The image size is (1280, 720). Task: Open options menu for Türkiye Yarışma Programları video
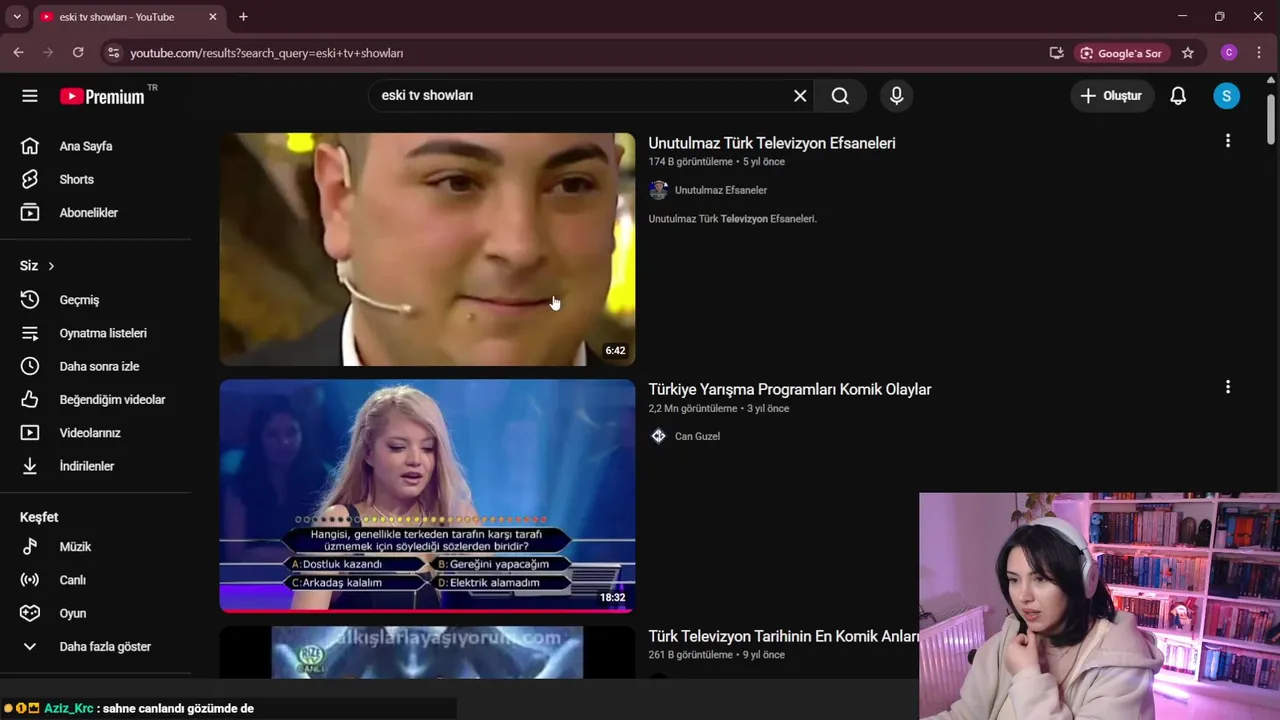(x=1228, y=387)
